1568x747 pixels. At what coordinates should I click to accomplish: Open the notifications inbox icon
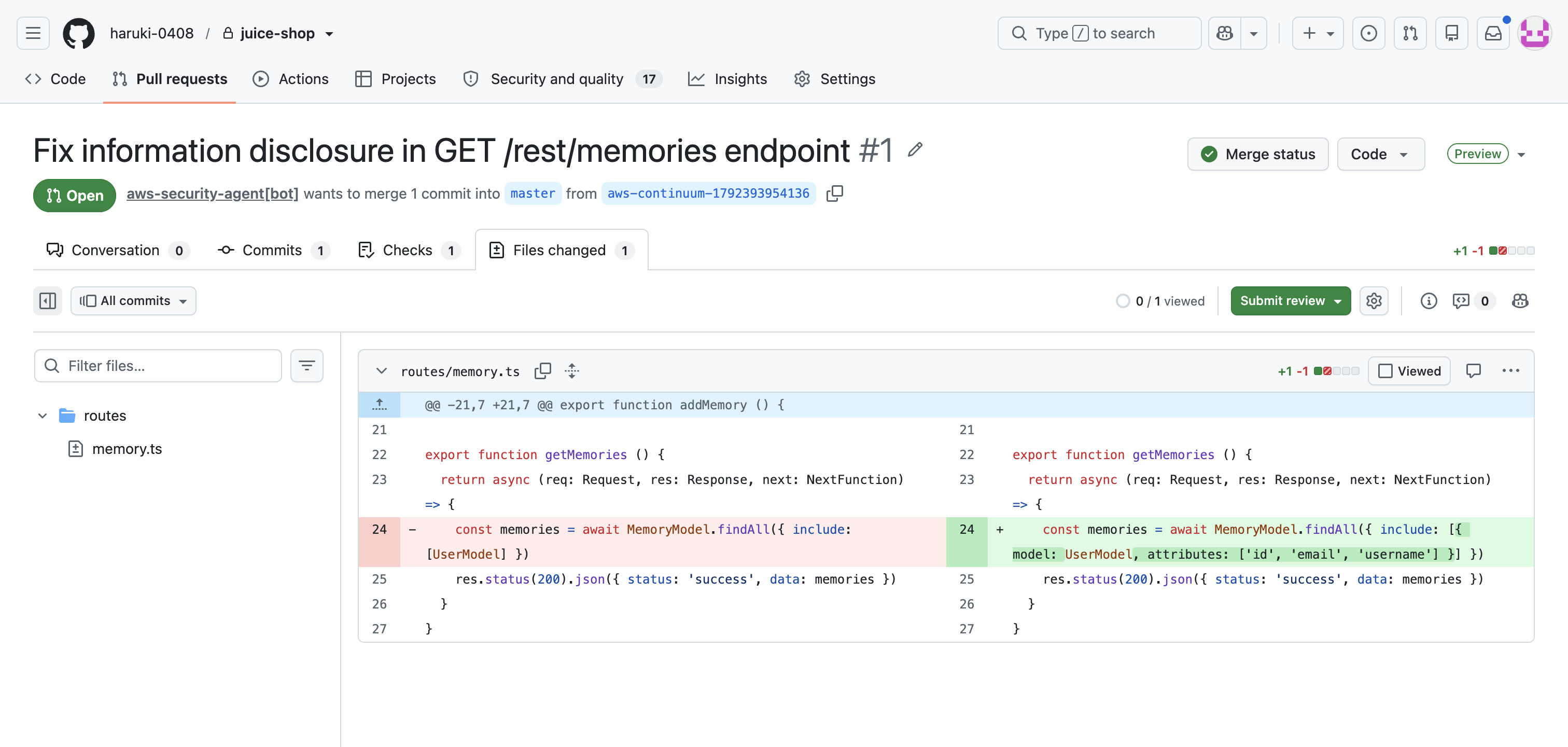pyautogui.click(x=1493, y=33)
